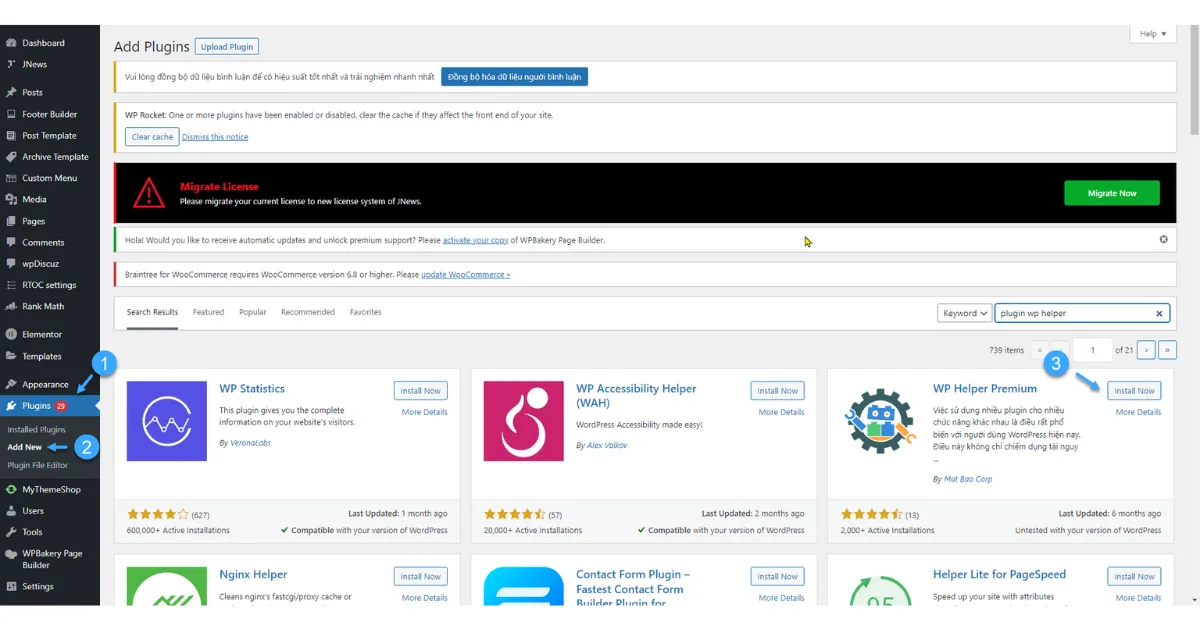1200x630 pixels.
Task: Click the blue comment data sync button
Action: coord(515,76)
